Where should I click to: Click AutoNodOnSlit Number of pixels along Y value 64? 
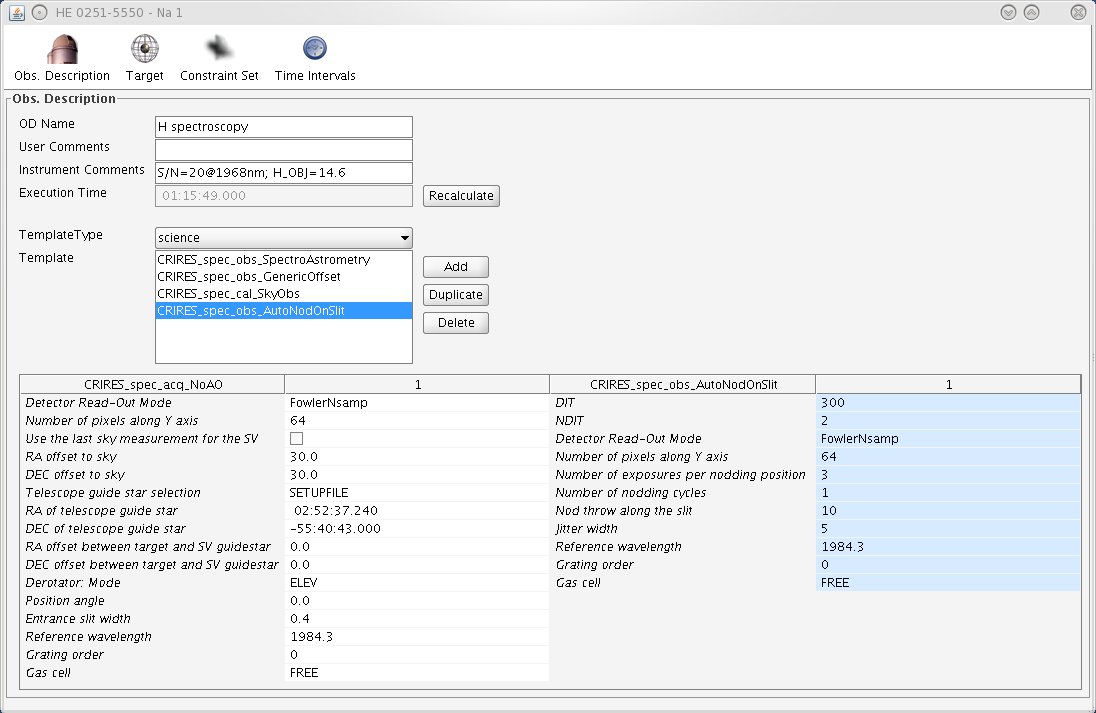point(948,456)
